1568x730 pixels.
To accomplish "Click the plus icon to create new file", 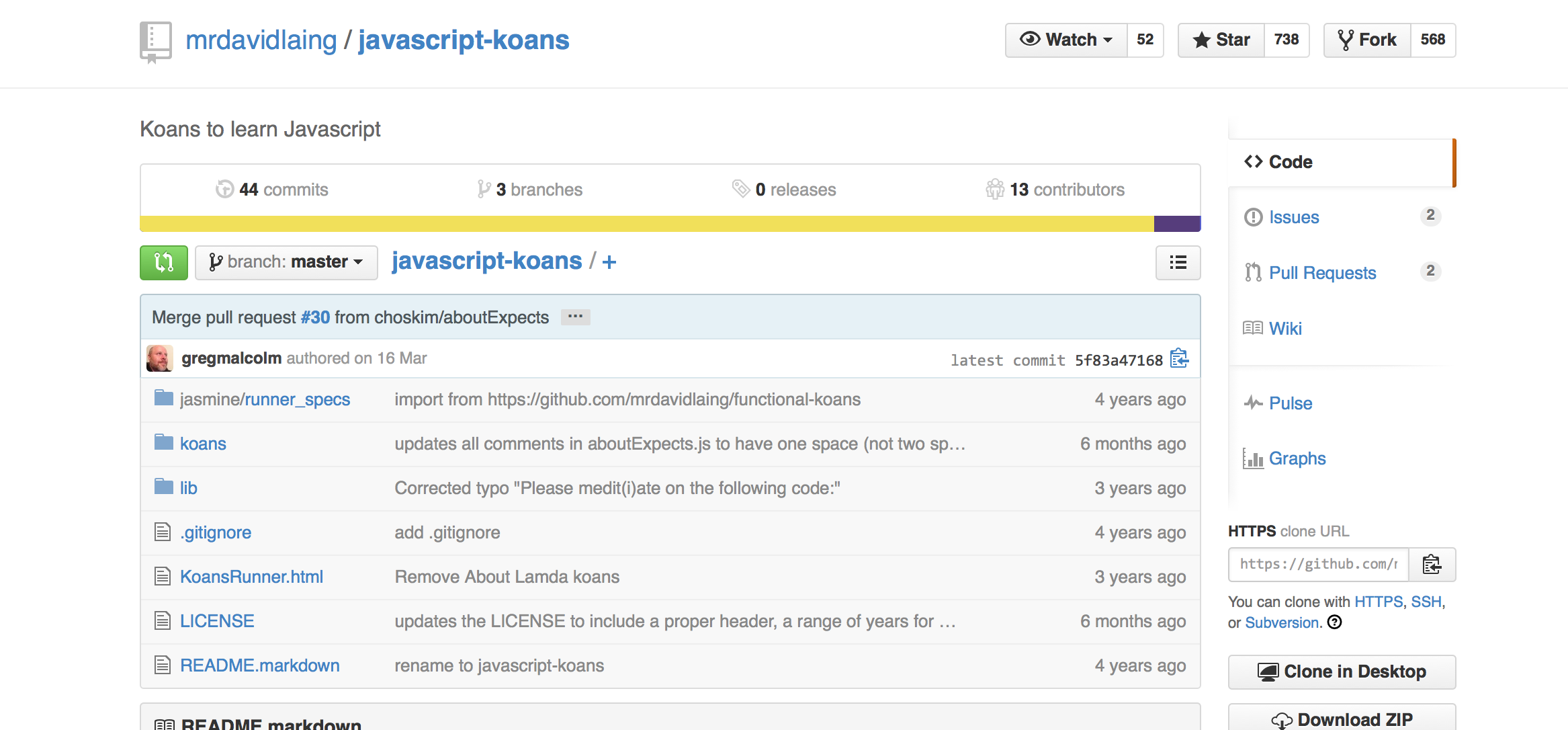I will point(609,261).
